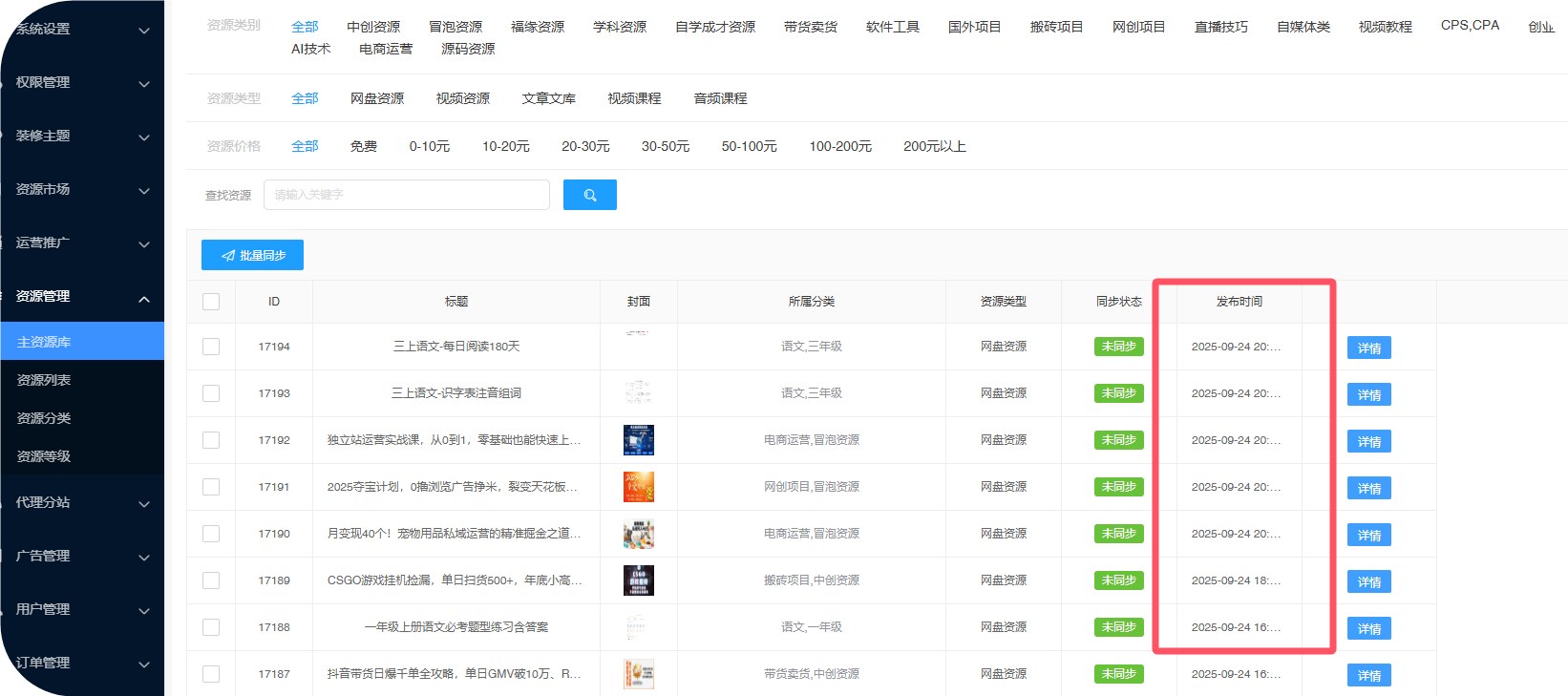Open 资源列表 in the sidebar
Screen dimensions: 1568x696
pos(44,380)
